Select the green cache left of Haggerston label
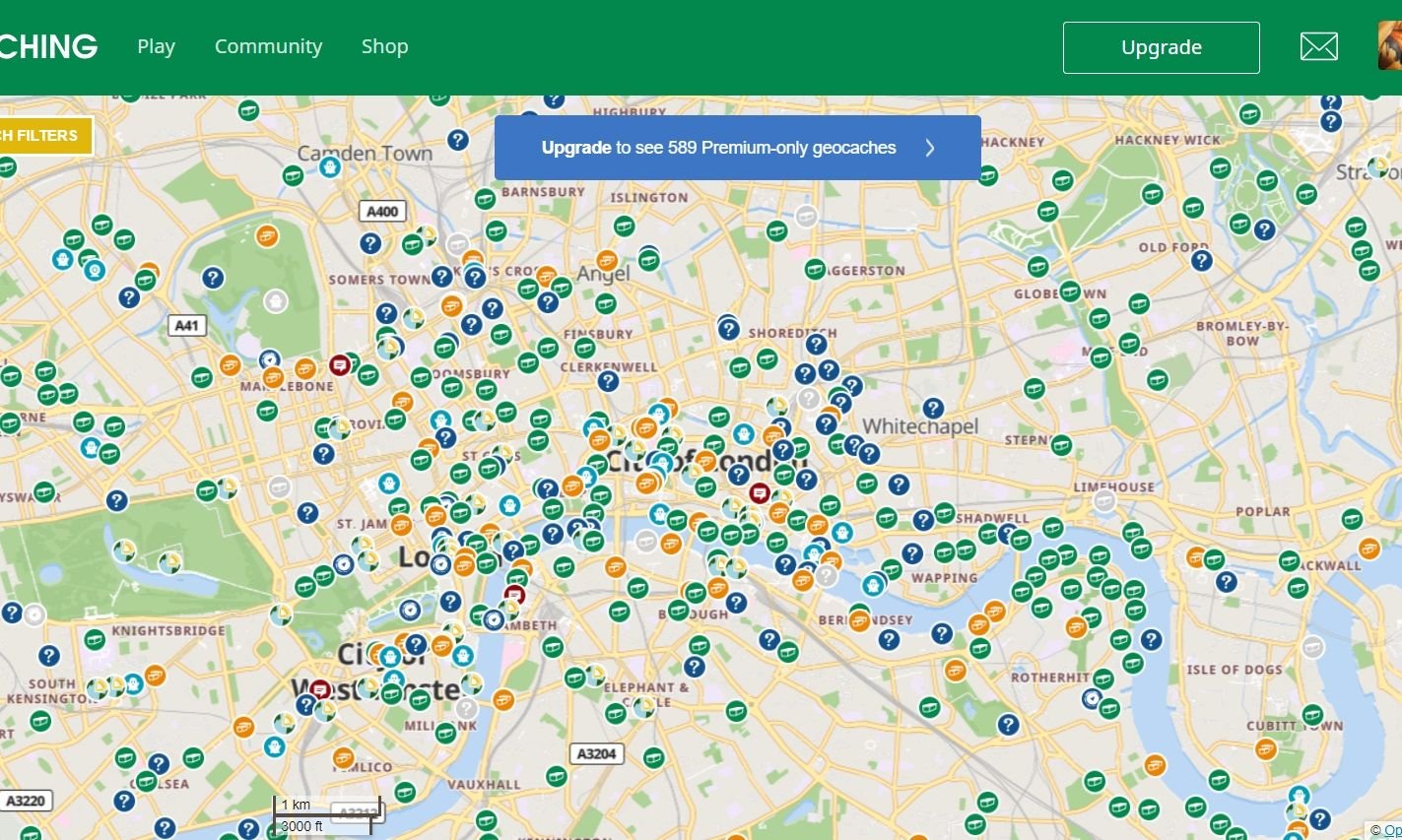The image size is (1402, 840). point(815,268)
